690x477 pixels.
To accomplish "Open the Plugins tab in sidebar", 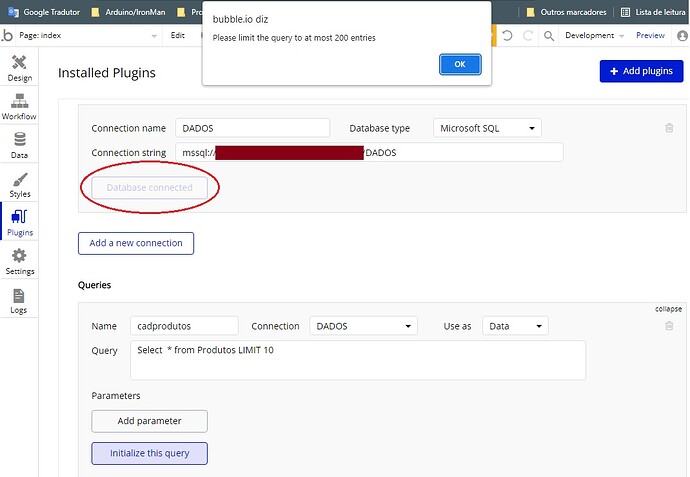I will (19, 223).
